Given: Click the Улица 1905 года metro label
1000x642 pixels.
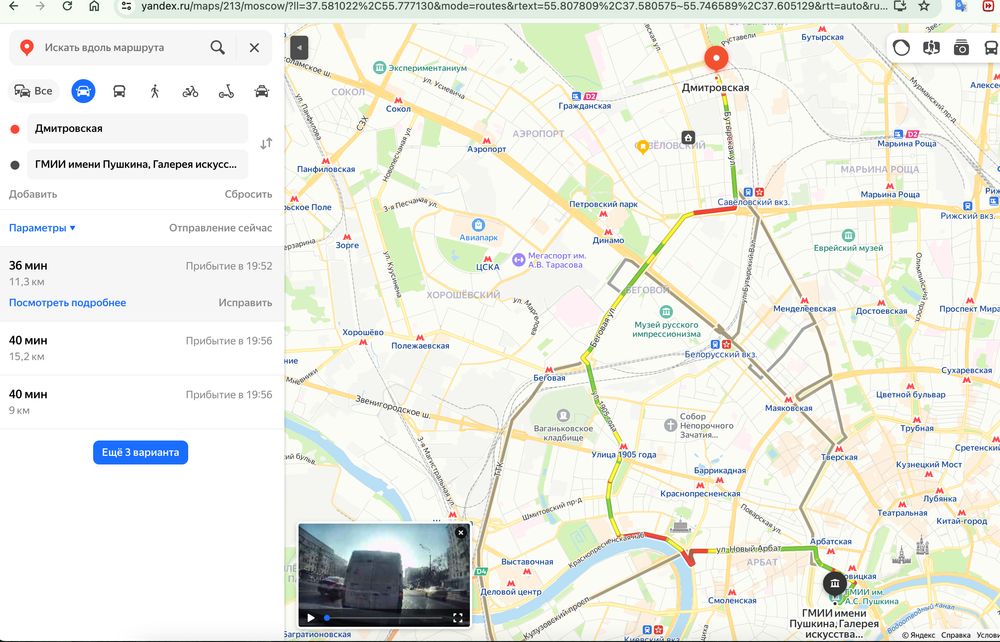Looking at the screenshot, I should (624, 455).
